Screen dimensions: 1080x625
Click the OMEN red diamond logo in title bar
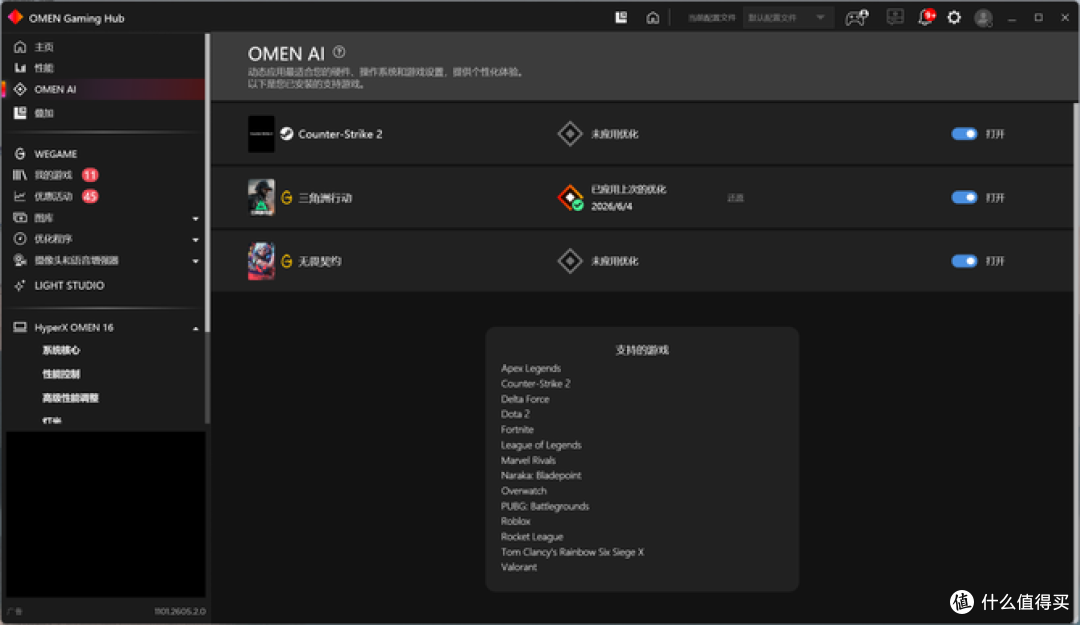[x=15, y=17]
